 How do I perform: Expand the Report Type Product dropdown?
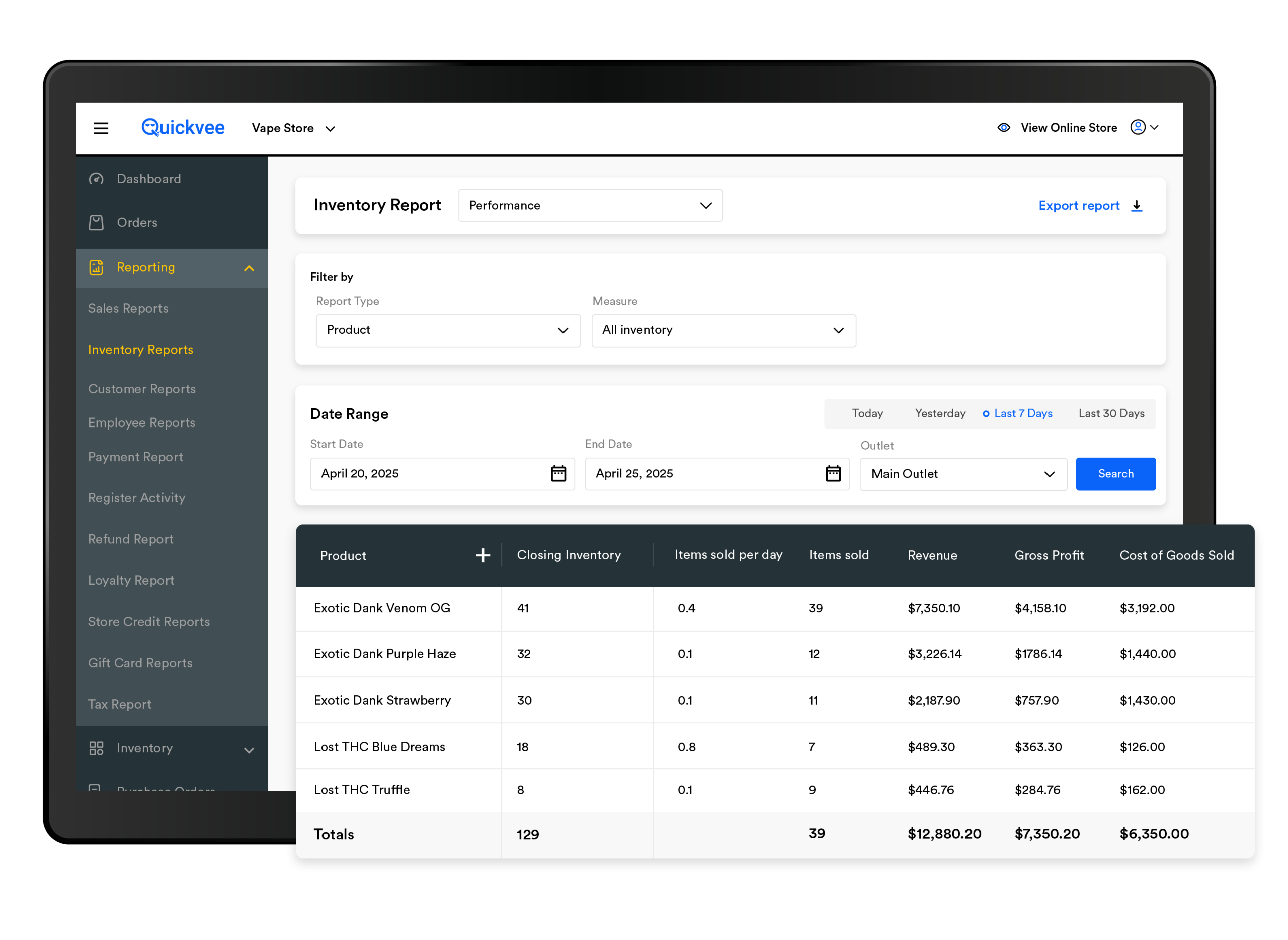pos(448,330)
